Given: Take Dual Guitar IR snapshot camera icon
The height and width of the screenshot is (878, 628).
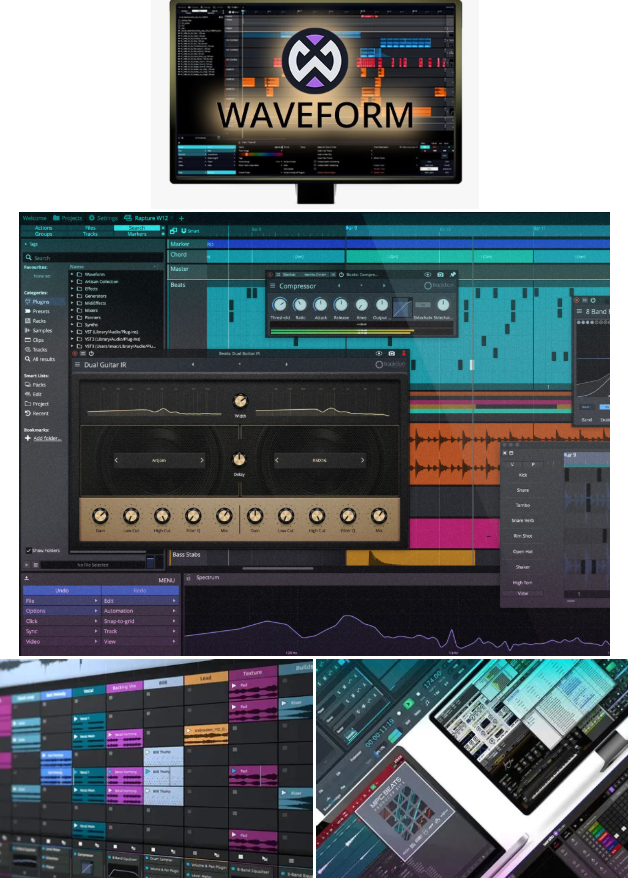Looking at the screenshot, I should (391, 354).
